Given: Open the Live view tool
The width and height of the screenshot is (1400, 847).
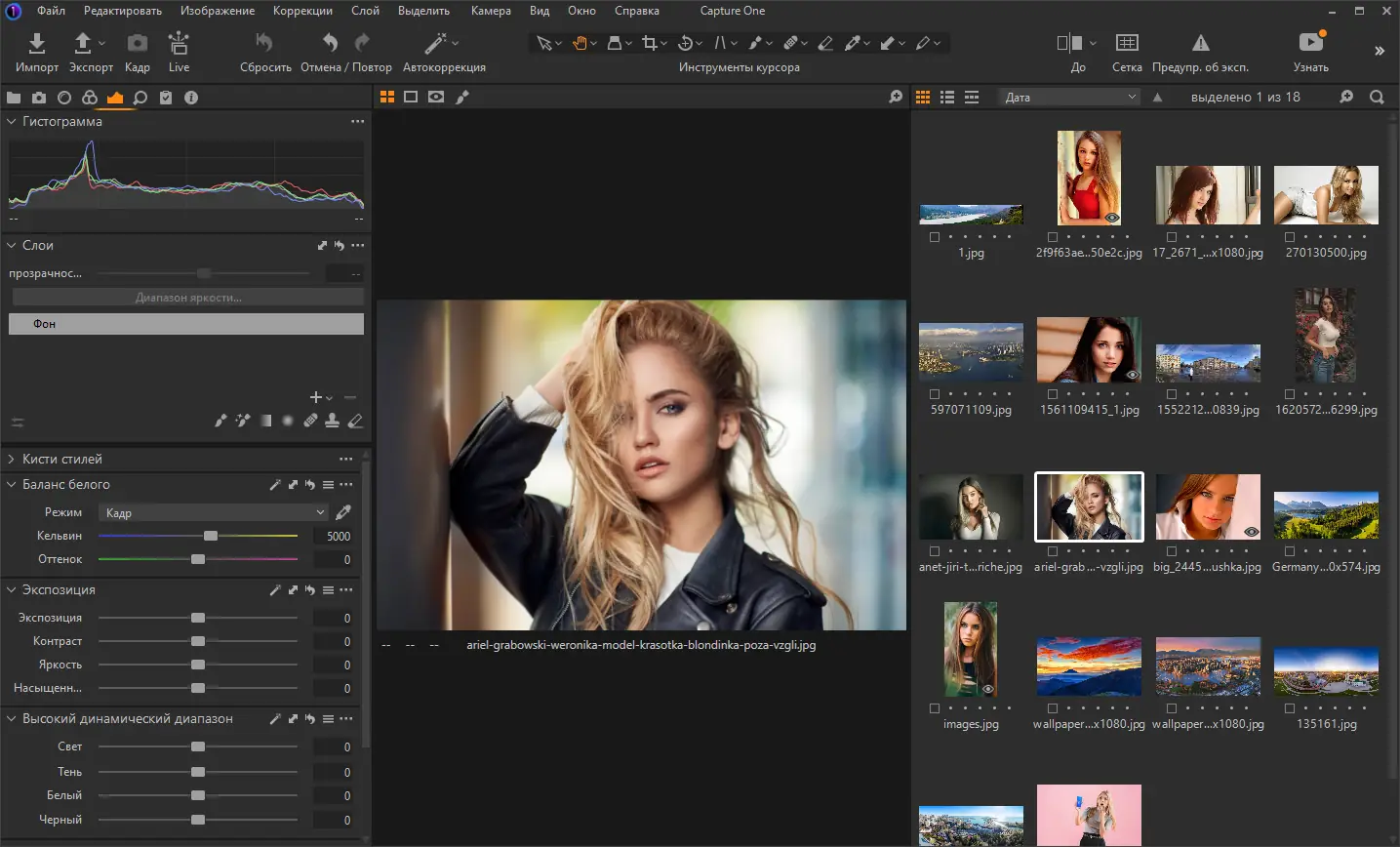Looking at the screenshot, I should (x=179, y=44).
